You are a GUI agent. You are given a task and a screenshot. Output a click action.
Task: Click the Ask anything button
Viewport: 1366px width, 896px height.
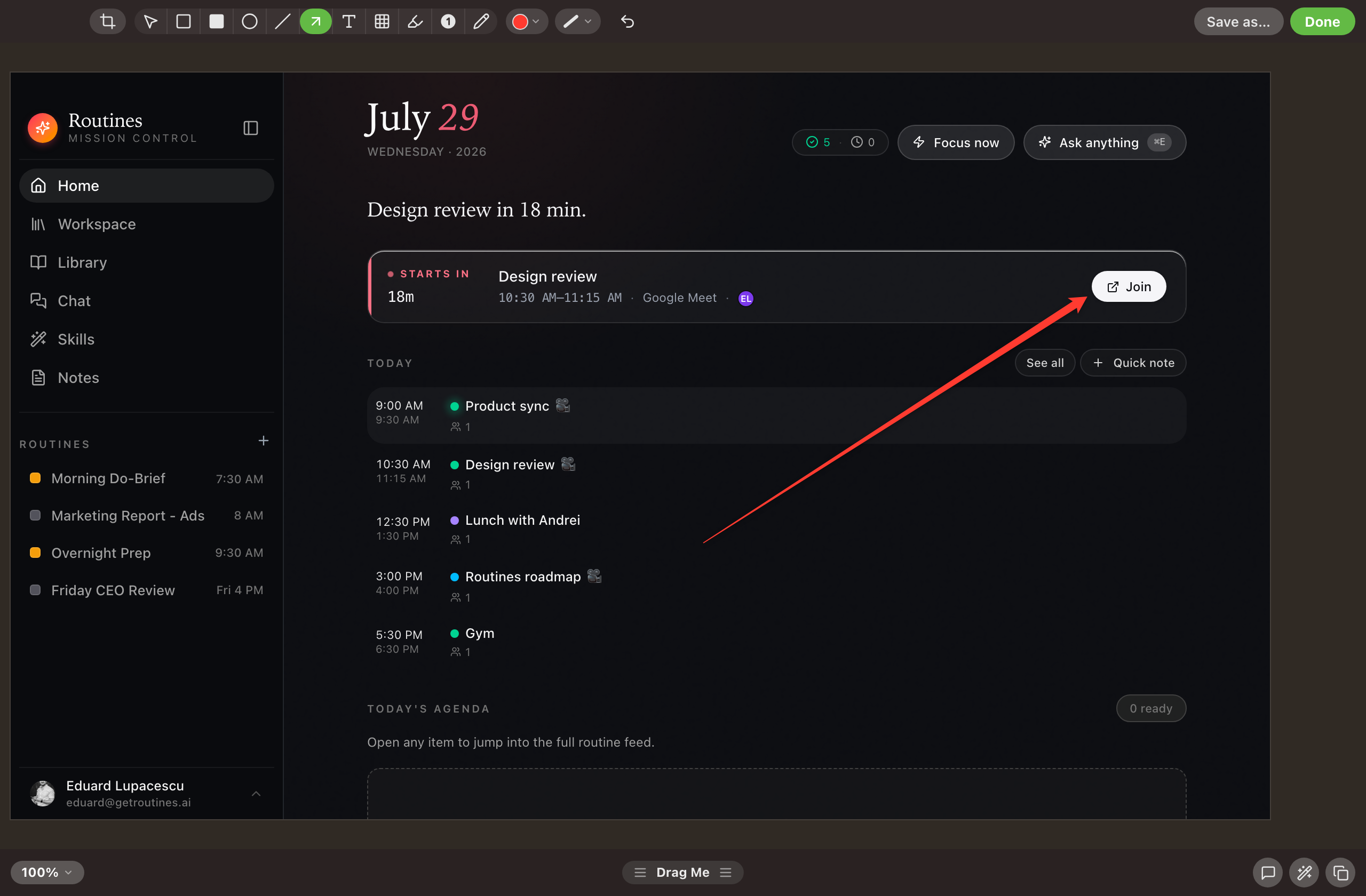pos(1105,142)
